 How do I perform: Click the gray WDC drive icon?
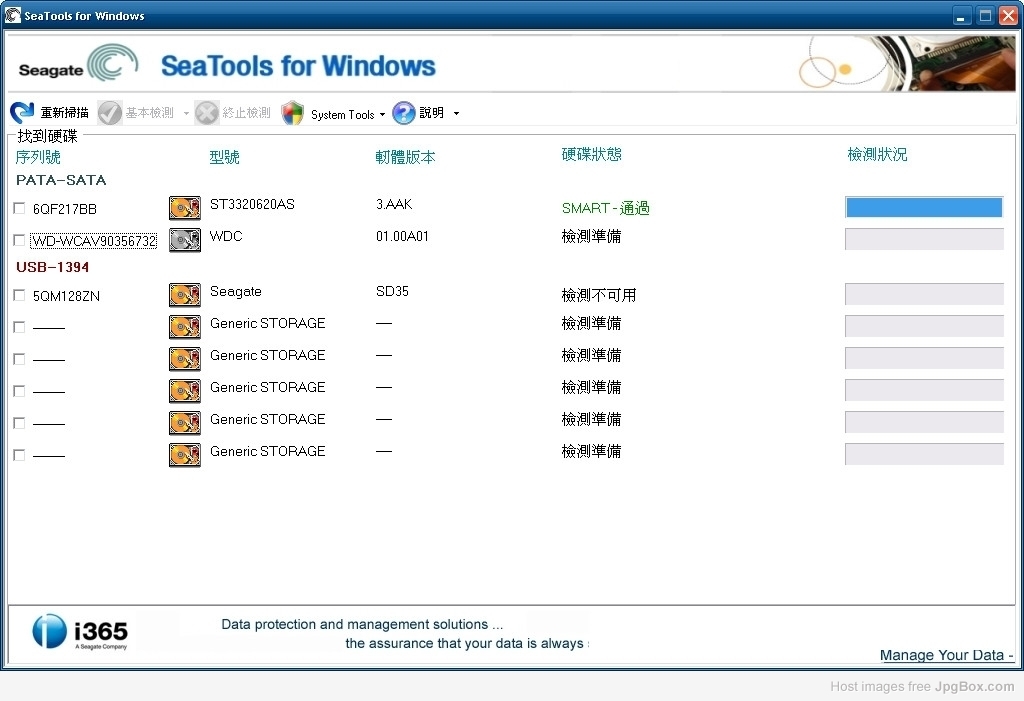click(x=185, y=240)
